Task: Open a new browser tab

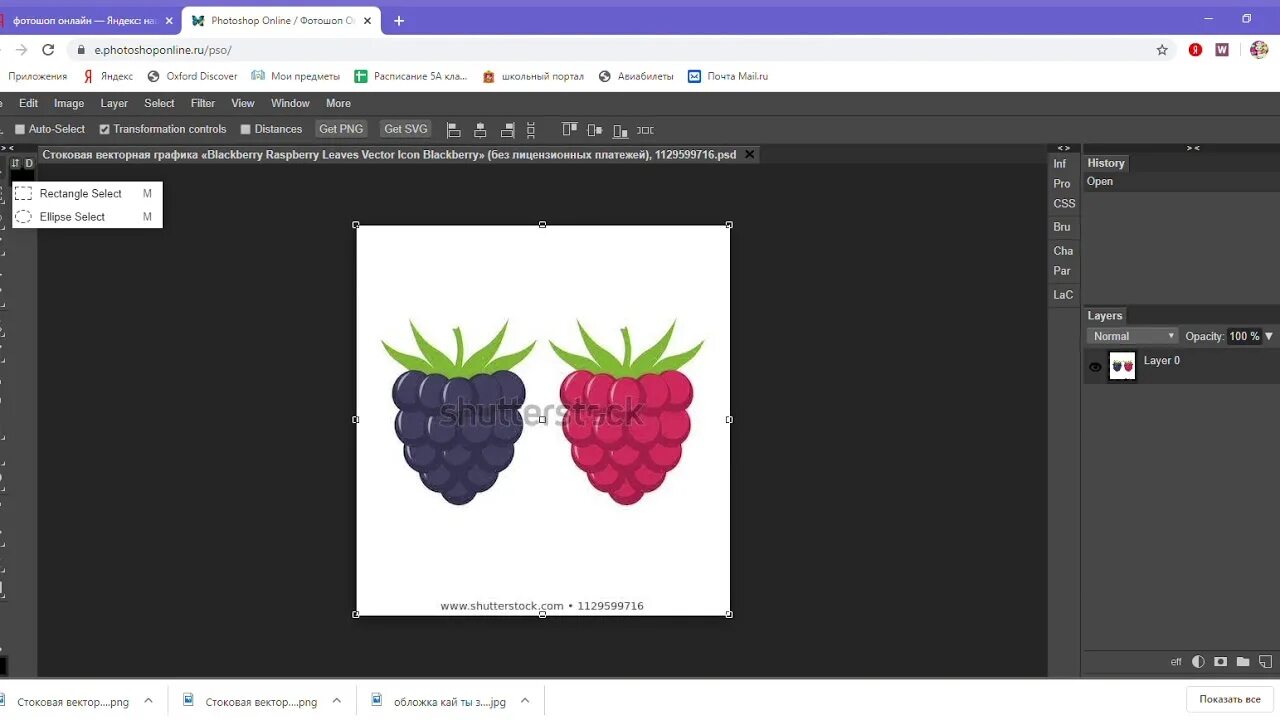Action: click(399, 20)
